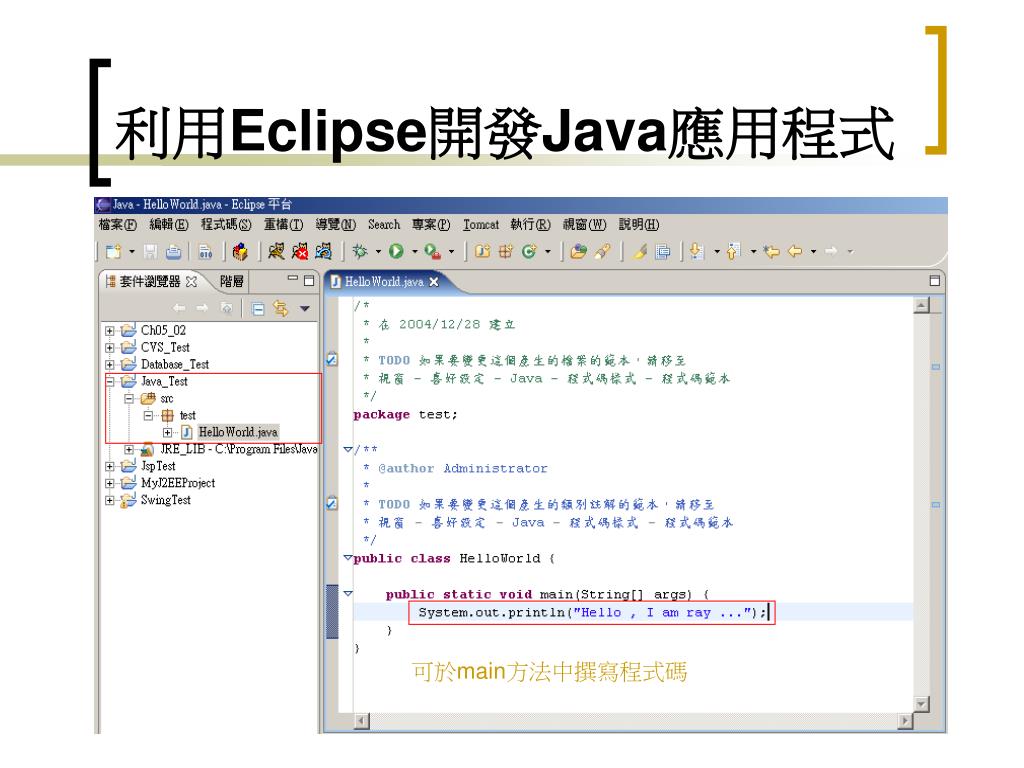Click the yellow Back navigation arrow
This screenshot has width=1024, height=768.
pos(795,251)
